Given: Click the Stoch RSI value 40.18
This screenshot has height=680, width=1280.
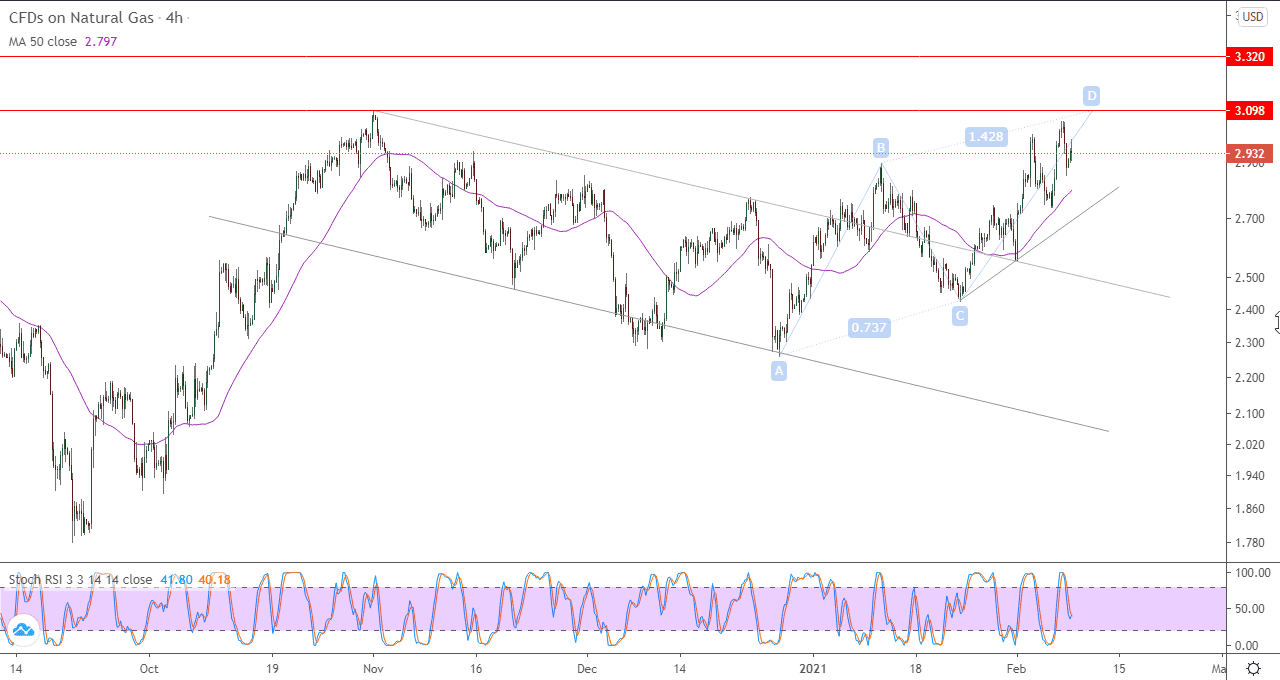Looking at the screenshot, I should pyautogui.click(x=214, y=579).
